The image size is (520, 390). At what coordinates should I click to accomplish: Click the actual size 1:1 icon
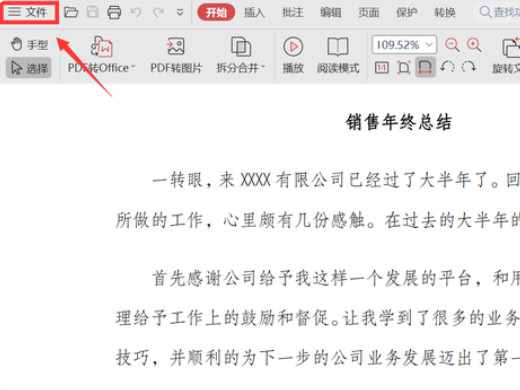coord(382,68)
